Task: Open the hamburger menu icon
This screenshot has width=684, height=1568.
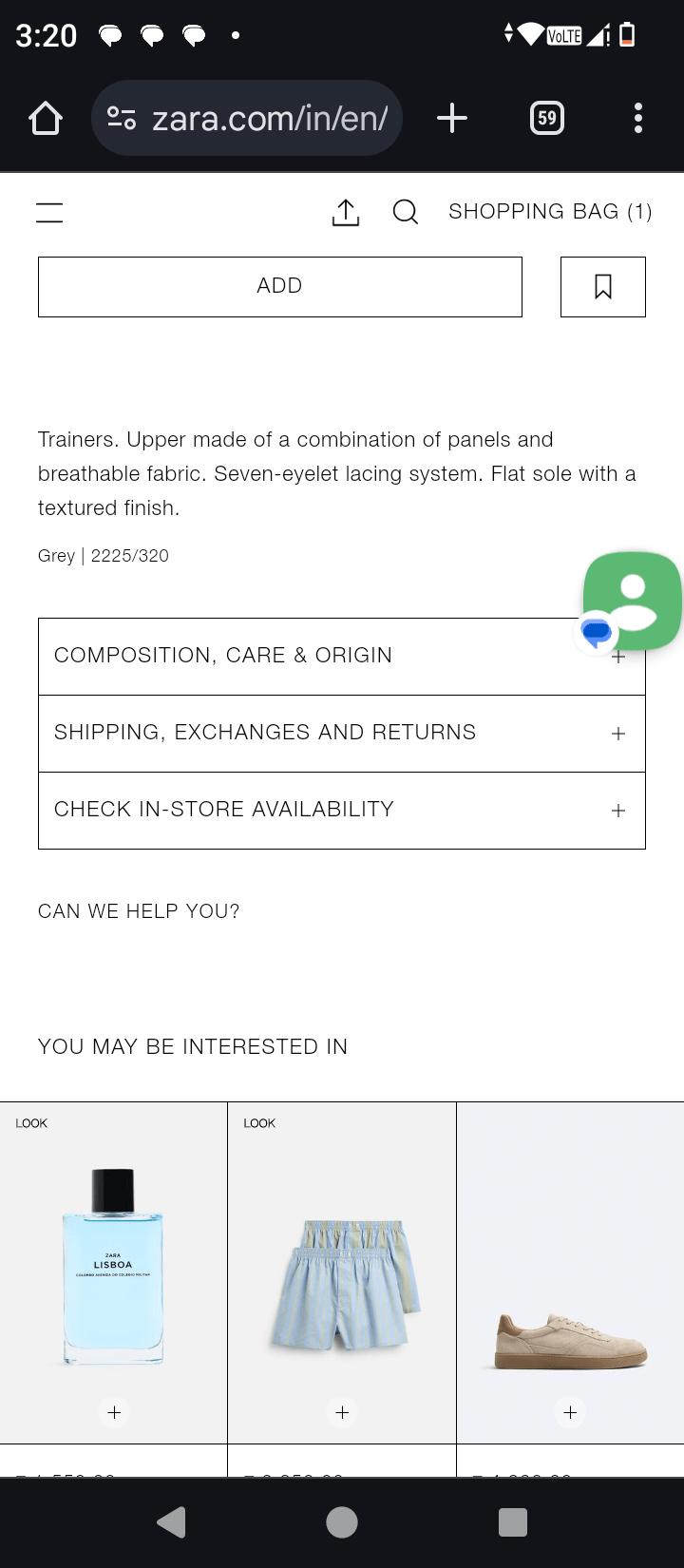Action: 49,213
